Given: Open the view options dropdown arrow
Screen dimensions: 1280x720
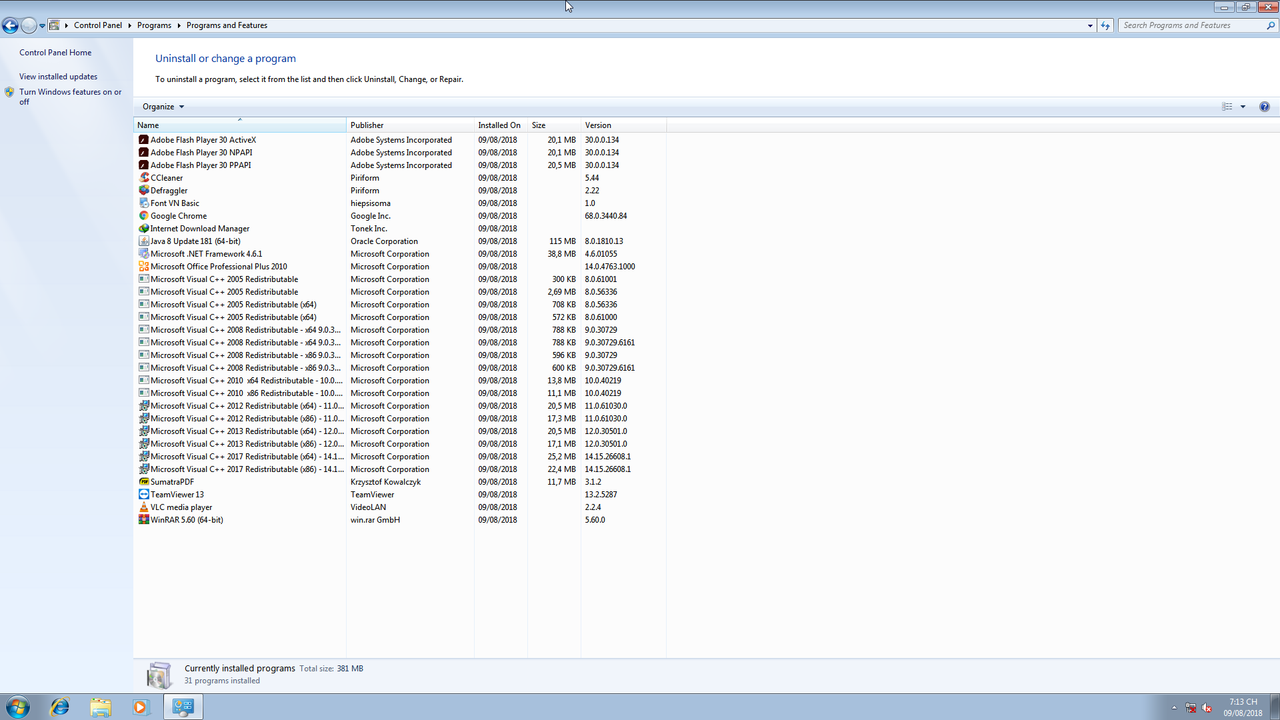Looking at the screenshot, I should [1243, 107].
